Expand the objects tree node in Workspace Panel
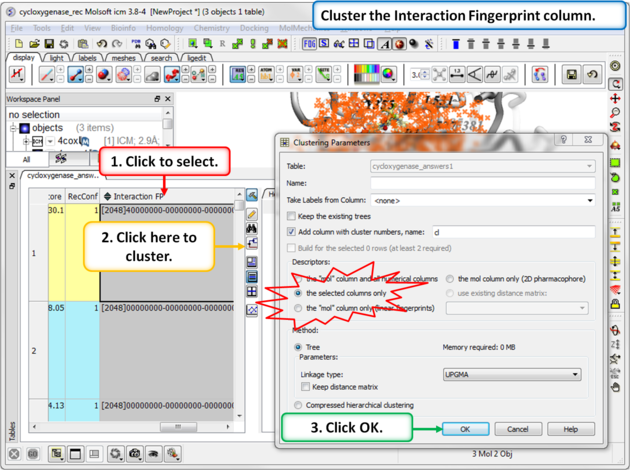Image resolution: width=630 pixels, height=470 pixels. pos(13,128)
